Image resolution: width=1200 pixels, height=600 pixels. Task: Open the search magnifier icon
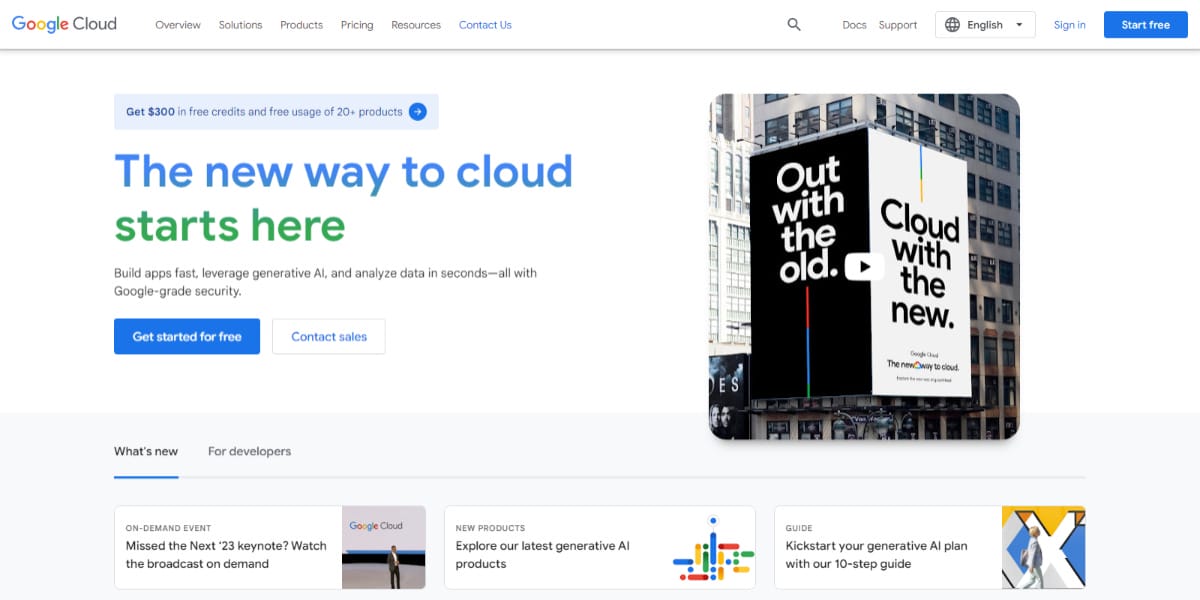click(x=794, y=25)
